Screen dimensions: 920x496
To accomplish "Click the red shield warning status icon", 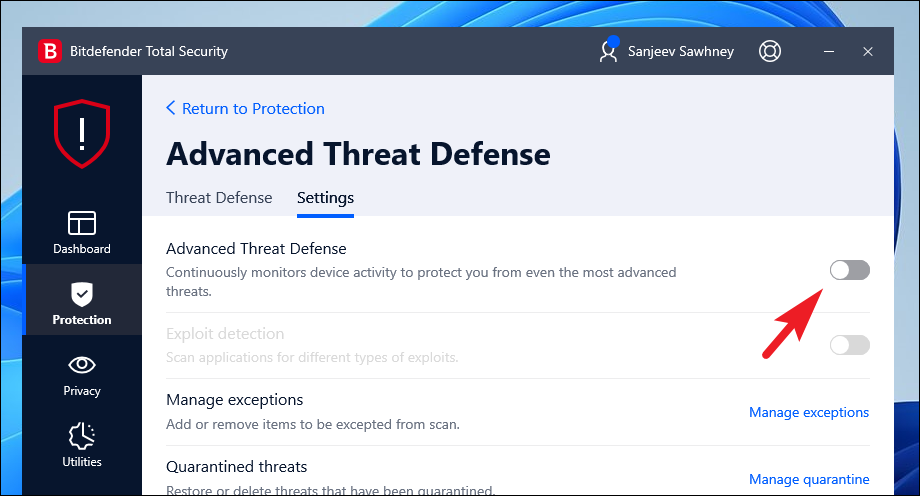I will coord(82,134).
